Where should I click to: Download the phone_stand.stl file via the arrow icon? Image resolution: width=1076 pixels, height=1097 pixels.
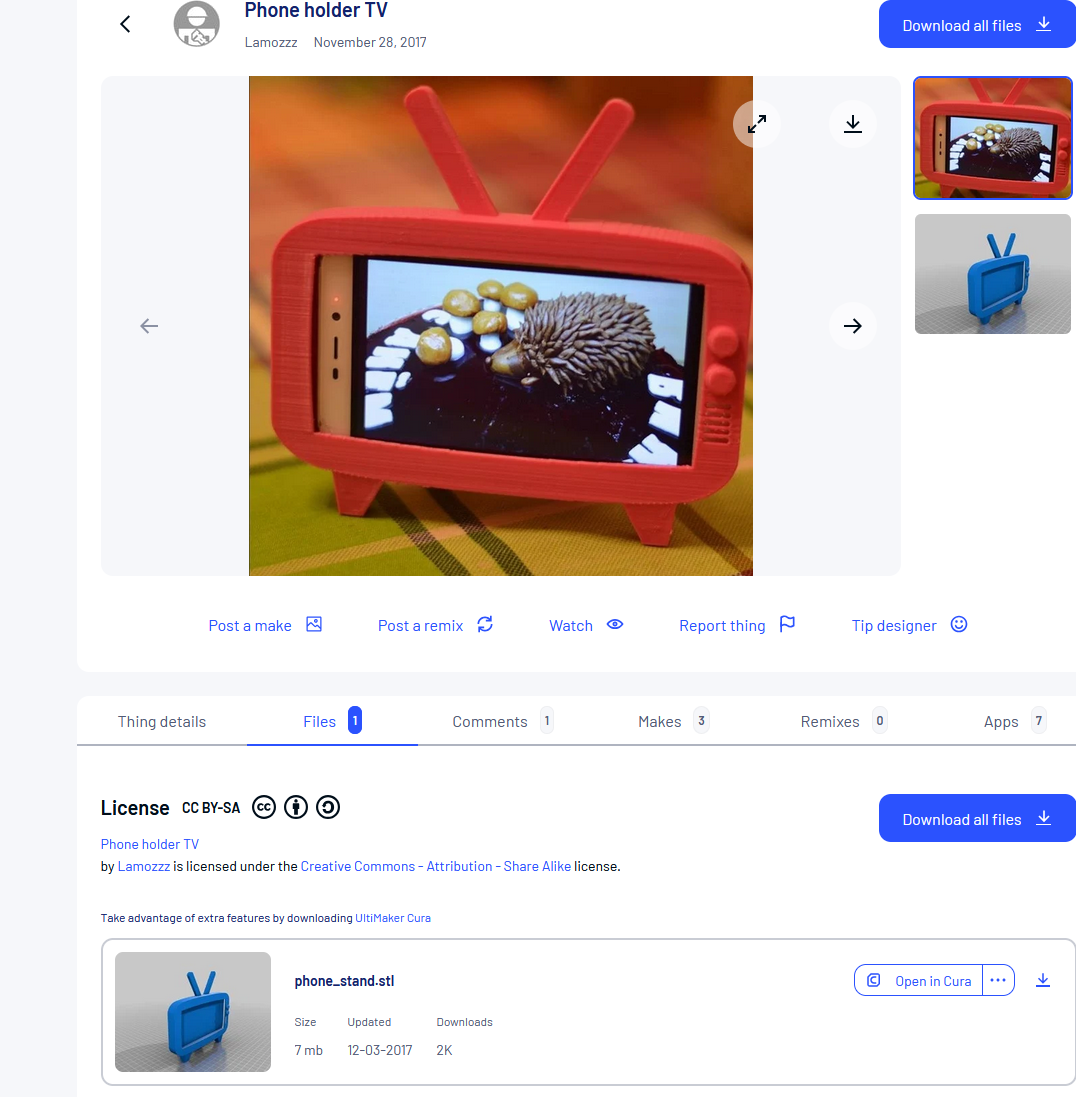click(x=1043, y=980)
